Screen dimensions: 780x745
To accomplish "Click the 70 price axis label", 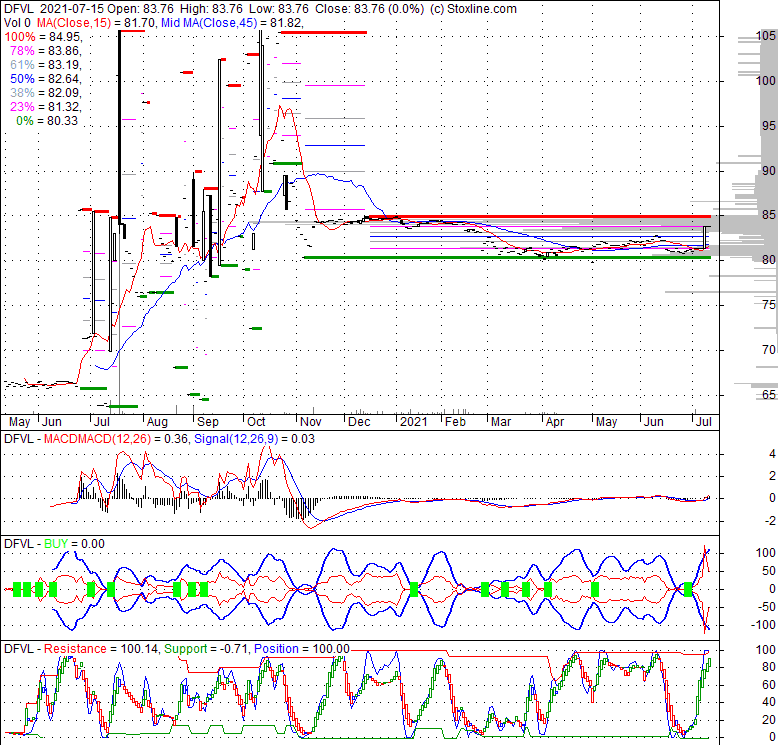I will (x=769, y=350).
